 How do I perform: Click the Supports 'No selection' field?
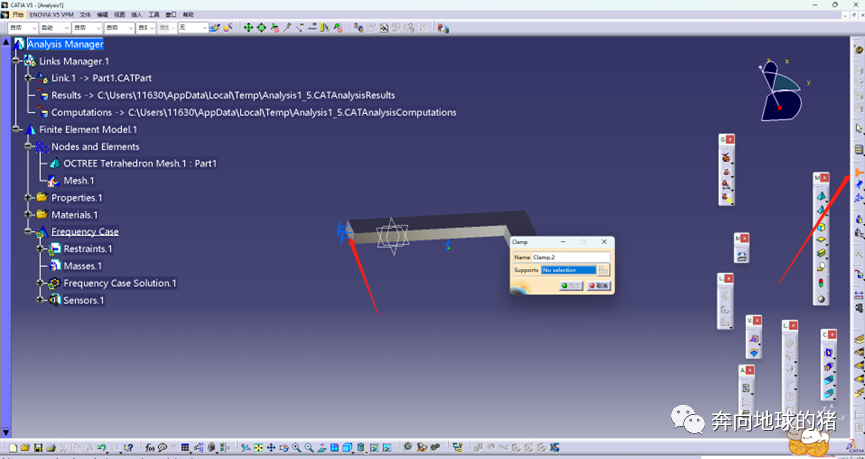click(569, 270)
